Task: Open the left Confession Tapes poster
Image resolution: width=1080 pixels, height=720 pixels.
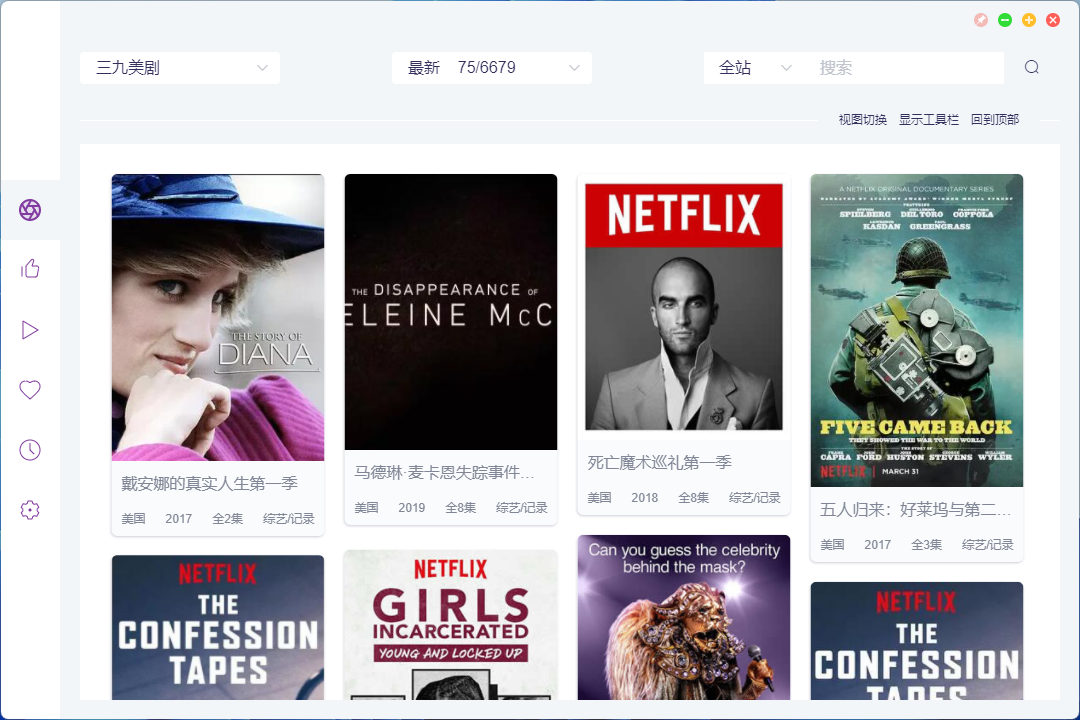Action: click(x=218, y=627)
